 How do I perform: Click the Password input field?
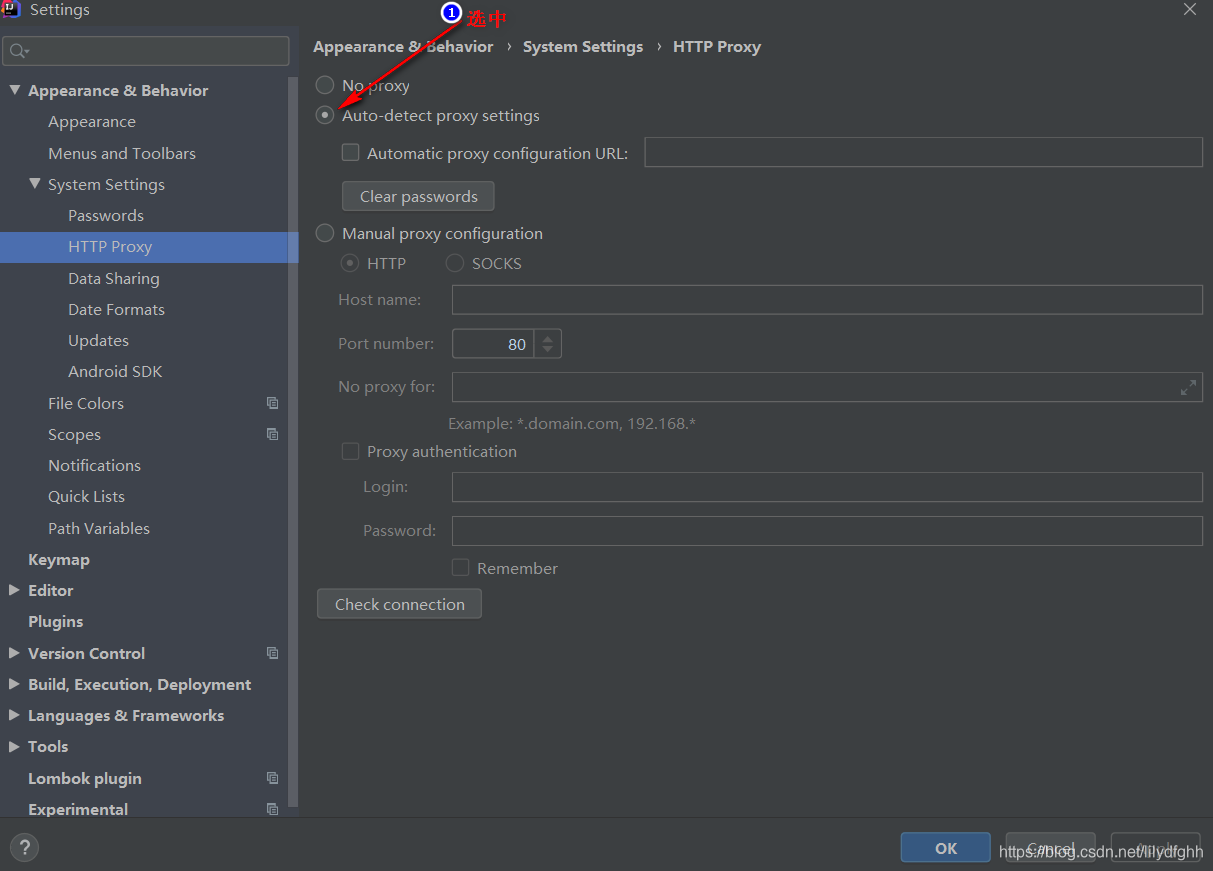click(x=827, y=530)
